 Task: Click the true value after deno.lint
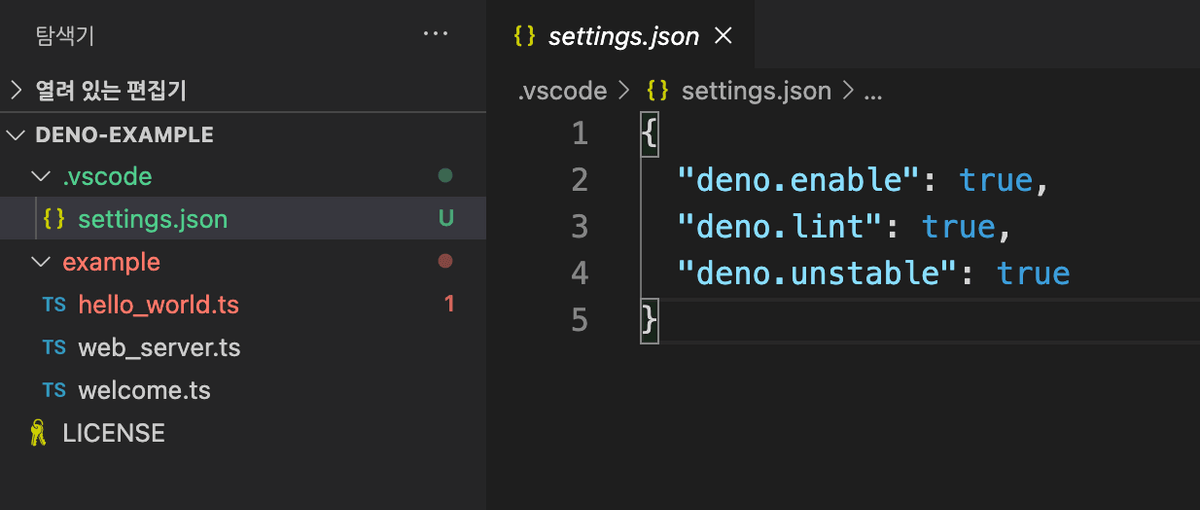959,226
